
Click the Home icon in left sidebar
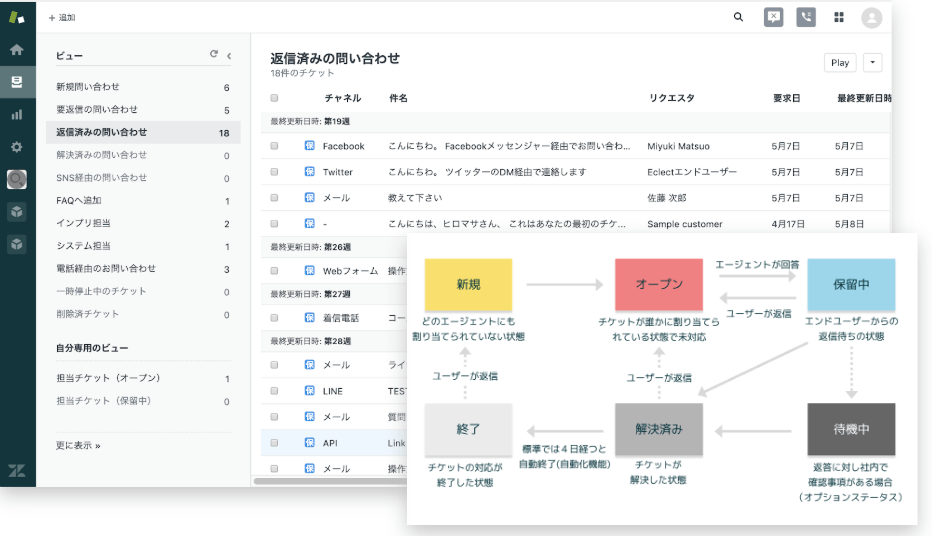click(x=17, y=49)
